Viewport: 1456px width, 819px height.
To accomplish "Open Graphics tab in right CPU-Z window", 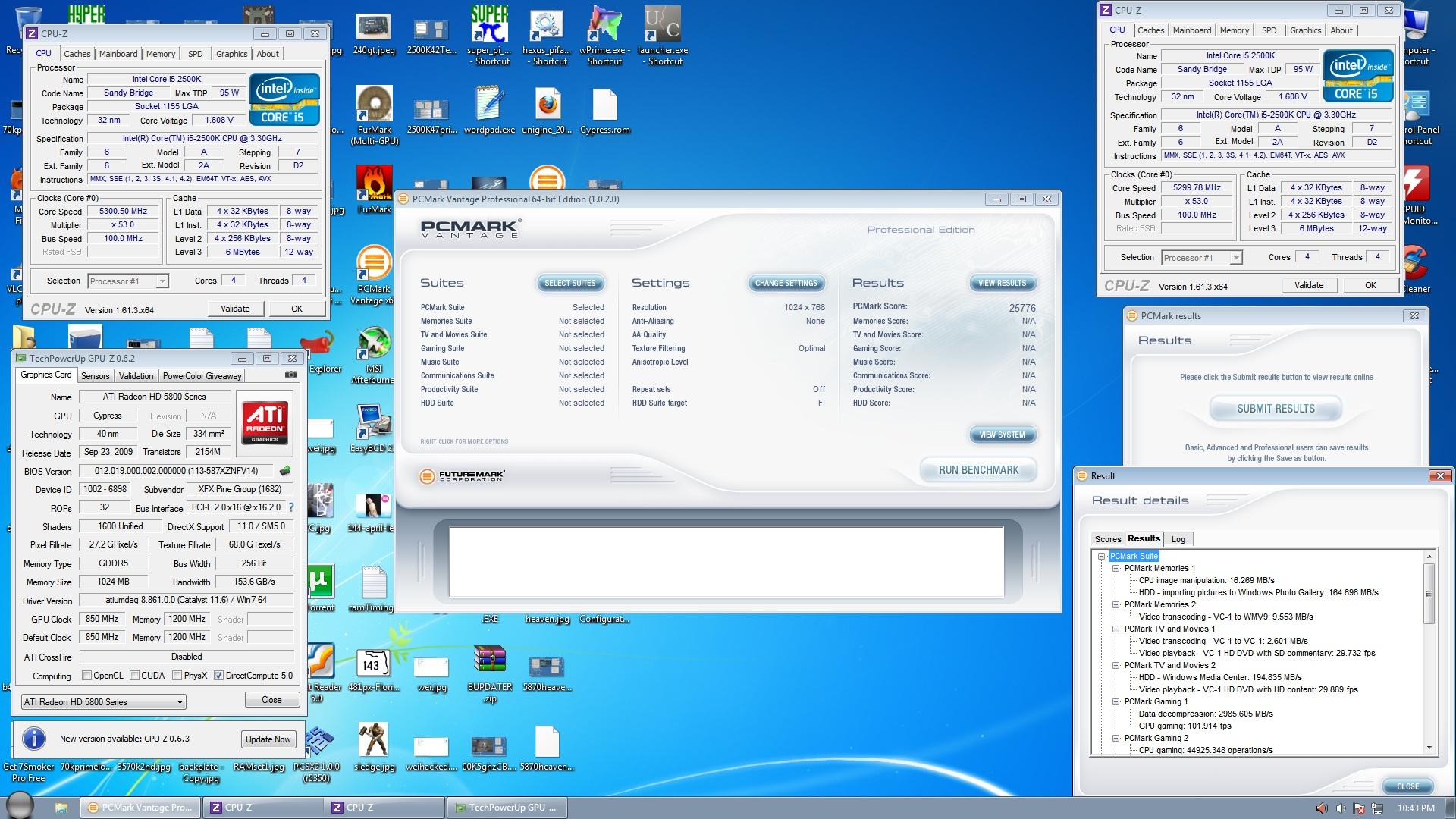I will (x=1305, y=30).
